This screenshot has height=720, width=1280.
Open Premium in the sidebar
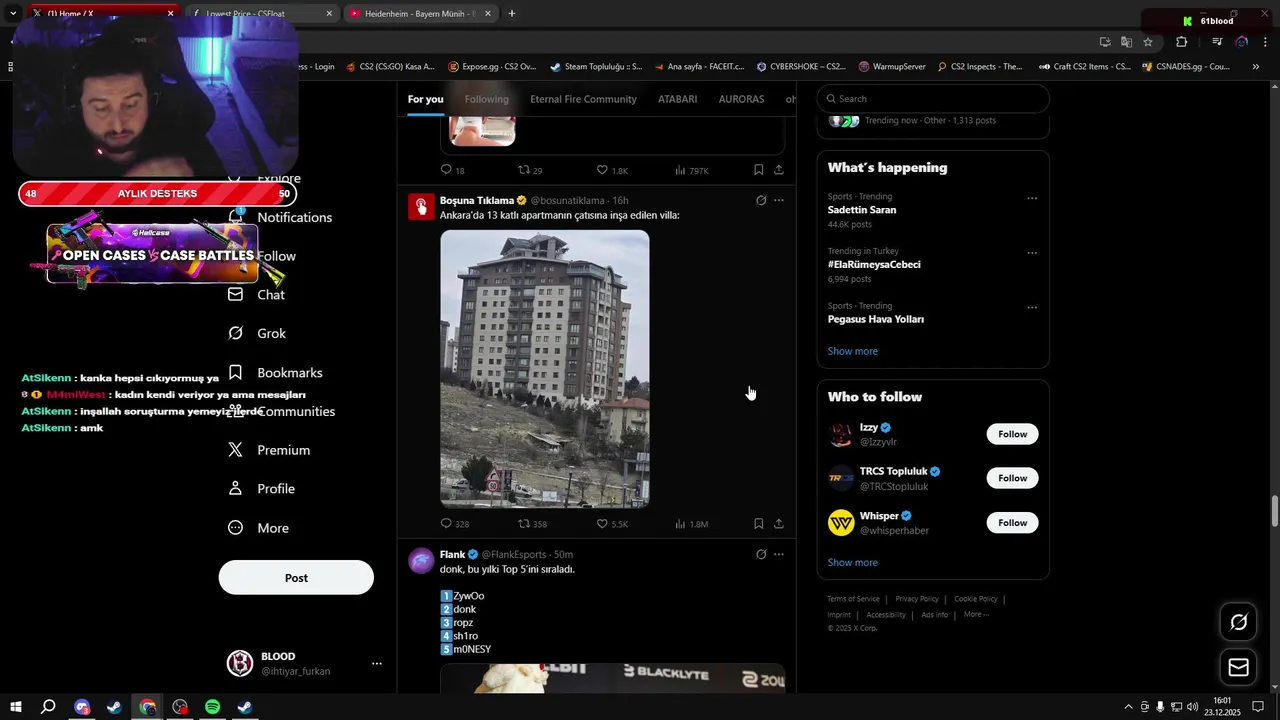(269, 450)
